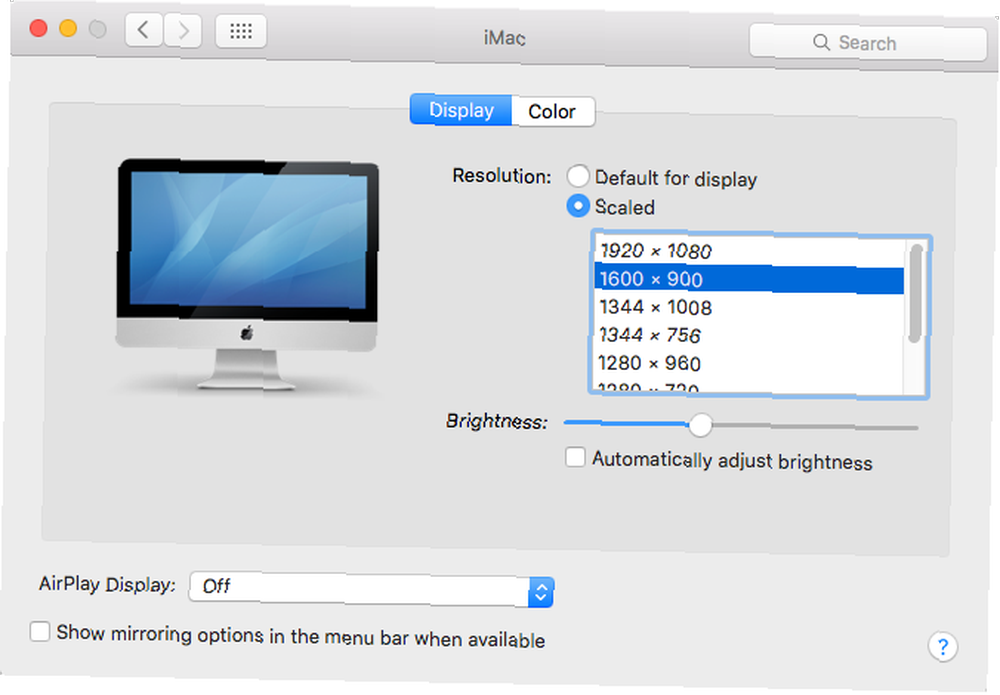Choose the 1344 × 756 resolution
The width and height of the screenshot is (1000, 695).
pos(749,335)
